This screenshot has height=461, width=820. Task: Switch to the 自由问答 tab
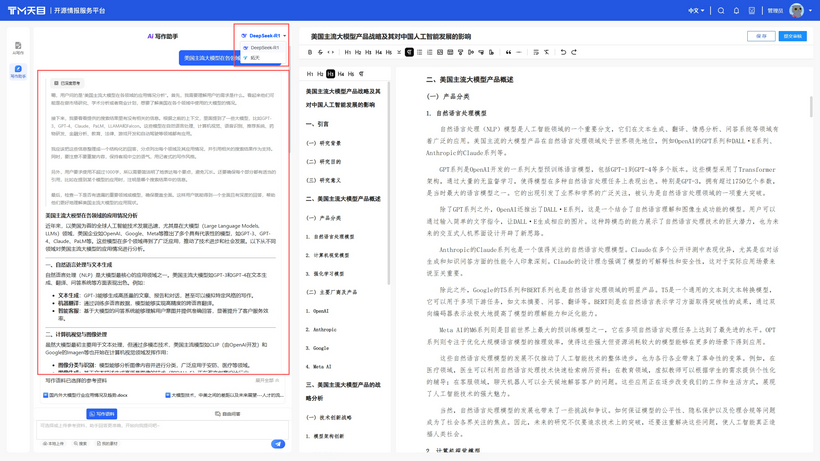[x=227, y=414]
